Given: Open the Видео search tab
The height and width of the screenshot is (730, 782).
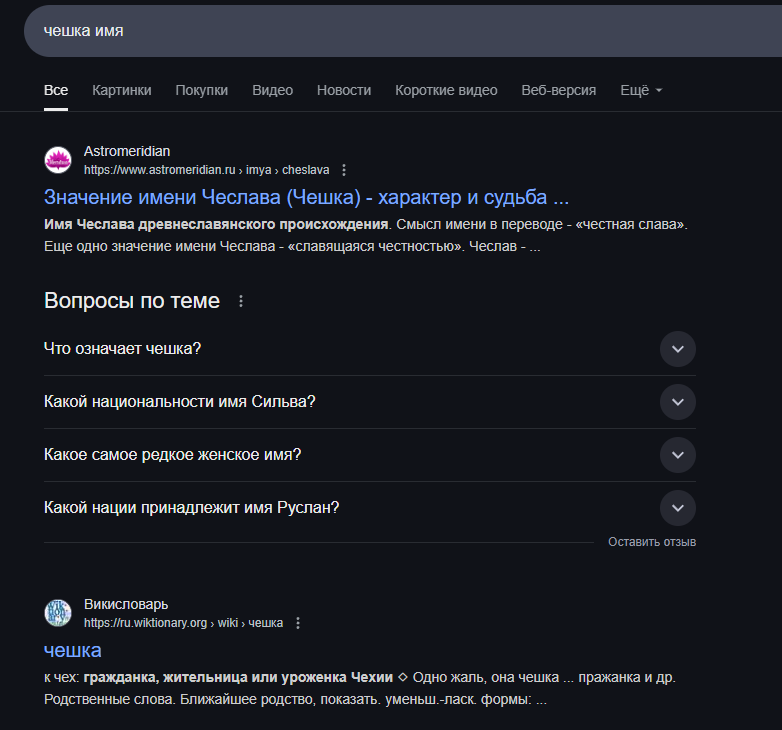Looking at the screenshot, I should (x=272, y=90).
